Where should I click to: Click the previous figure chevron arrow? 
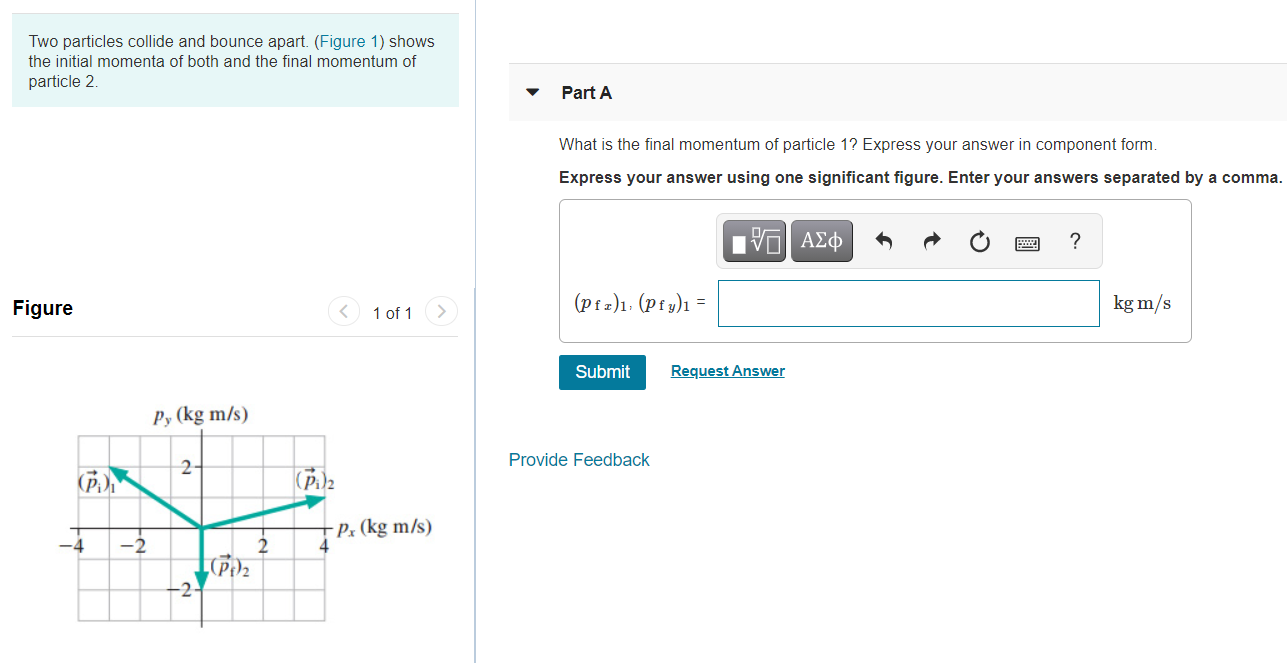click(x=343, y=311)
